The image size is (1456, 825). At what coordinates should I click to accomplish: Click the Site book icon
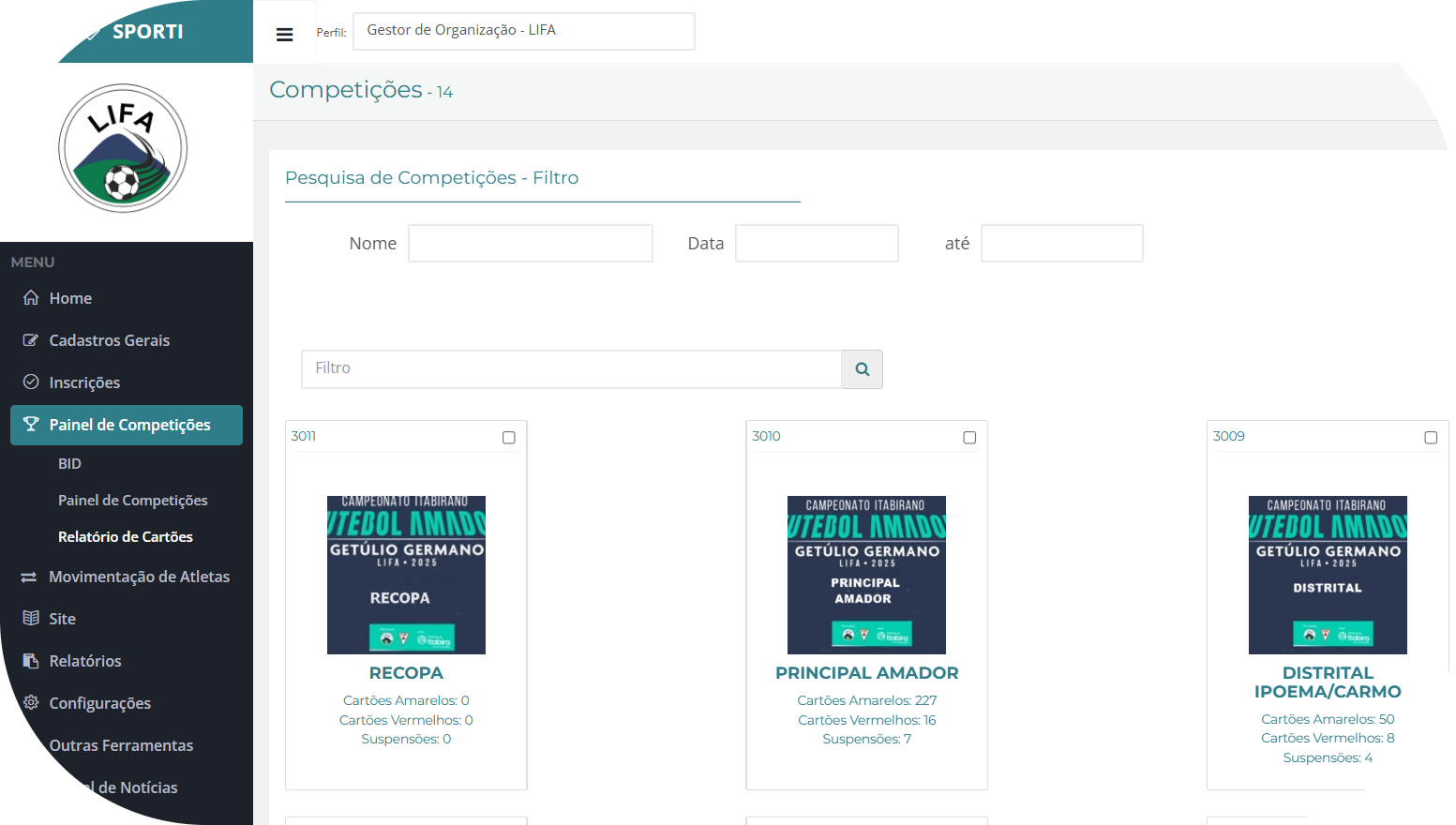click(31, 619)
